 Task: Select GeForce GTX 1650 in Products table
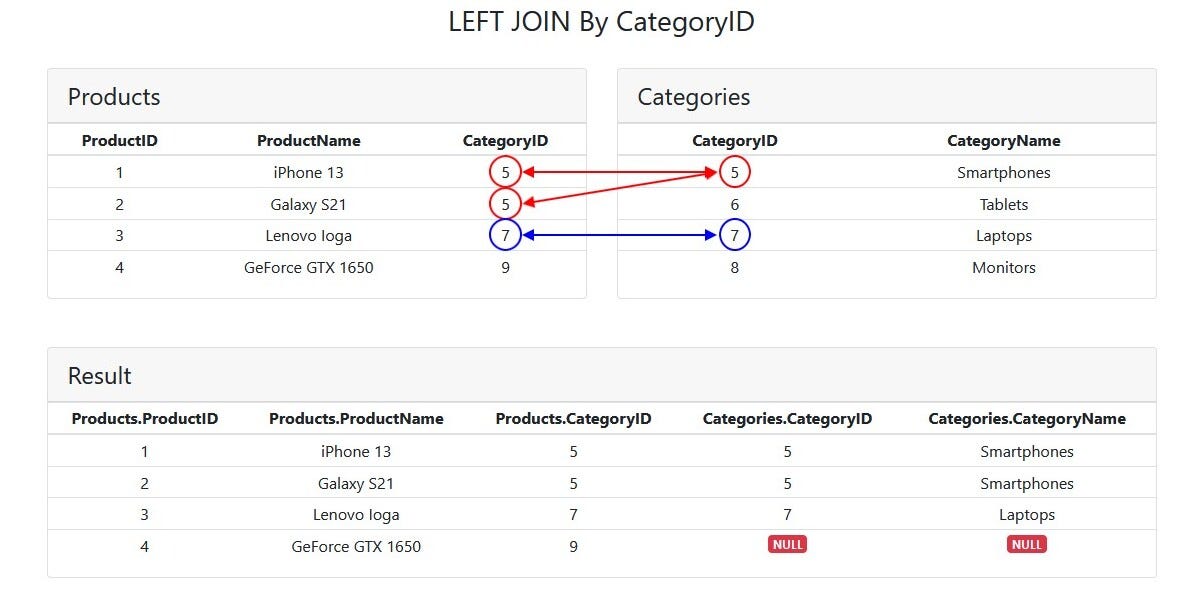[309, 267]
